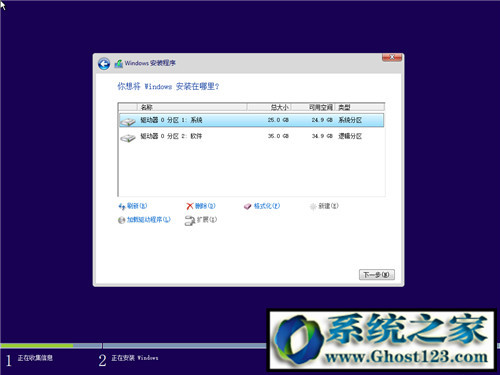Click the 25.0 GB total size value
500x375 pixels.
coord(278,120)
